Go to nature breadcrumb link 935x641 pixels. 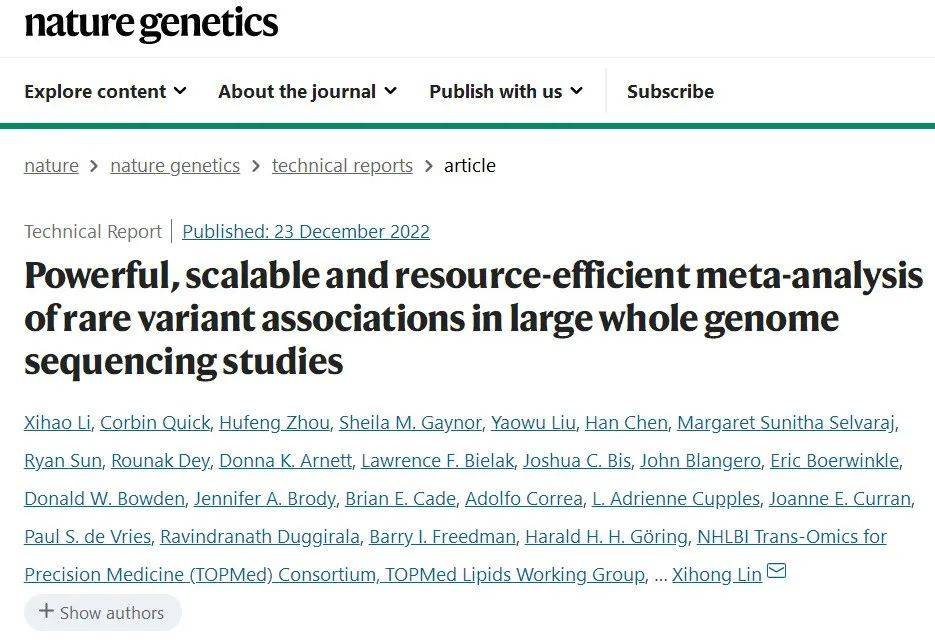click(51, 165)
